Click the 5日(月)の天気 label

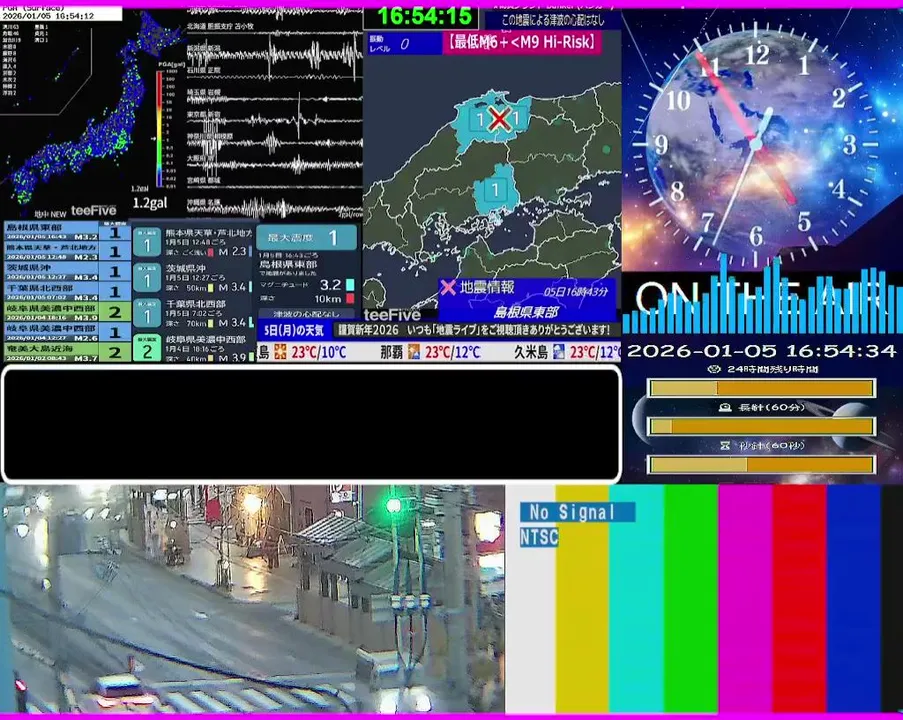tap(294, 330)
